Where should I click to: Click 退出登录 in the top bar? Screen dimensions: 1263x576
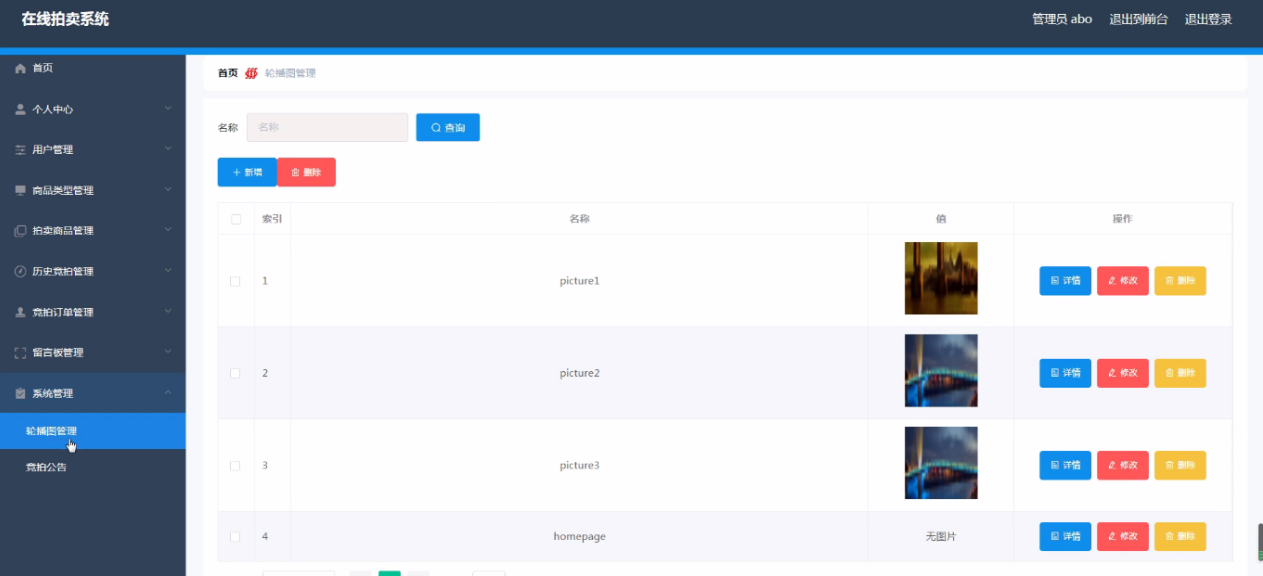click(1208, 19)
